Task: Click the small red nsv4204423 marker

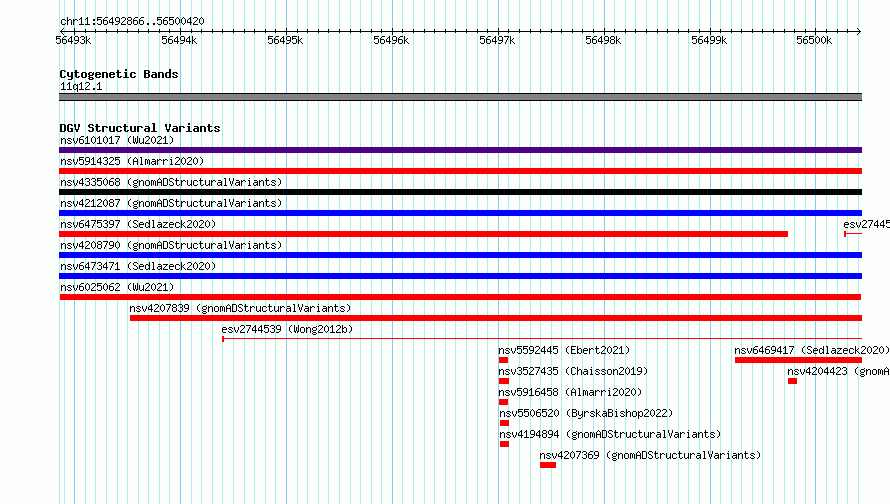Action: (792, 381)
